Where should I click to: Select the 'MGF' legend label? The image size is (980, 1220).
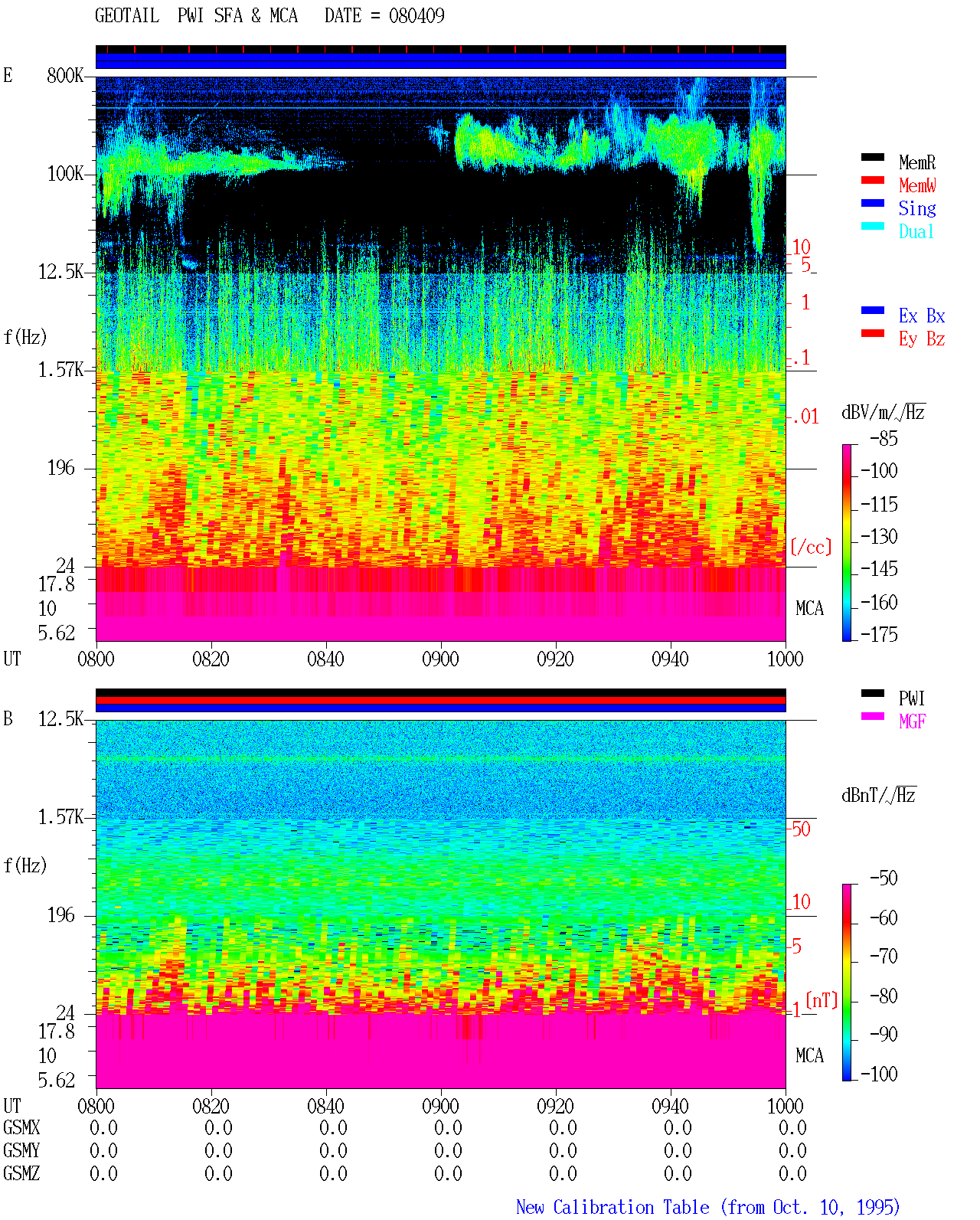[x=912, y=721]
